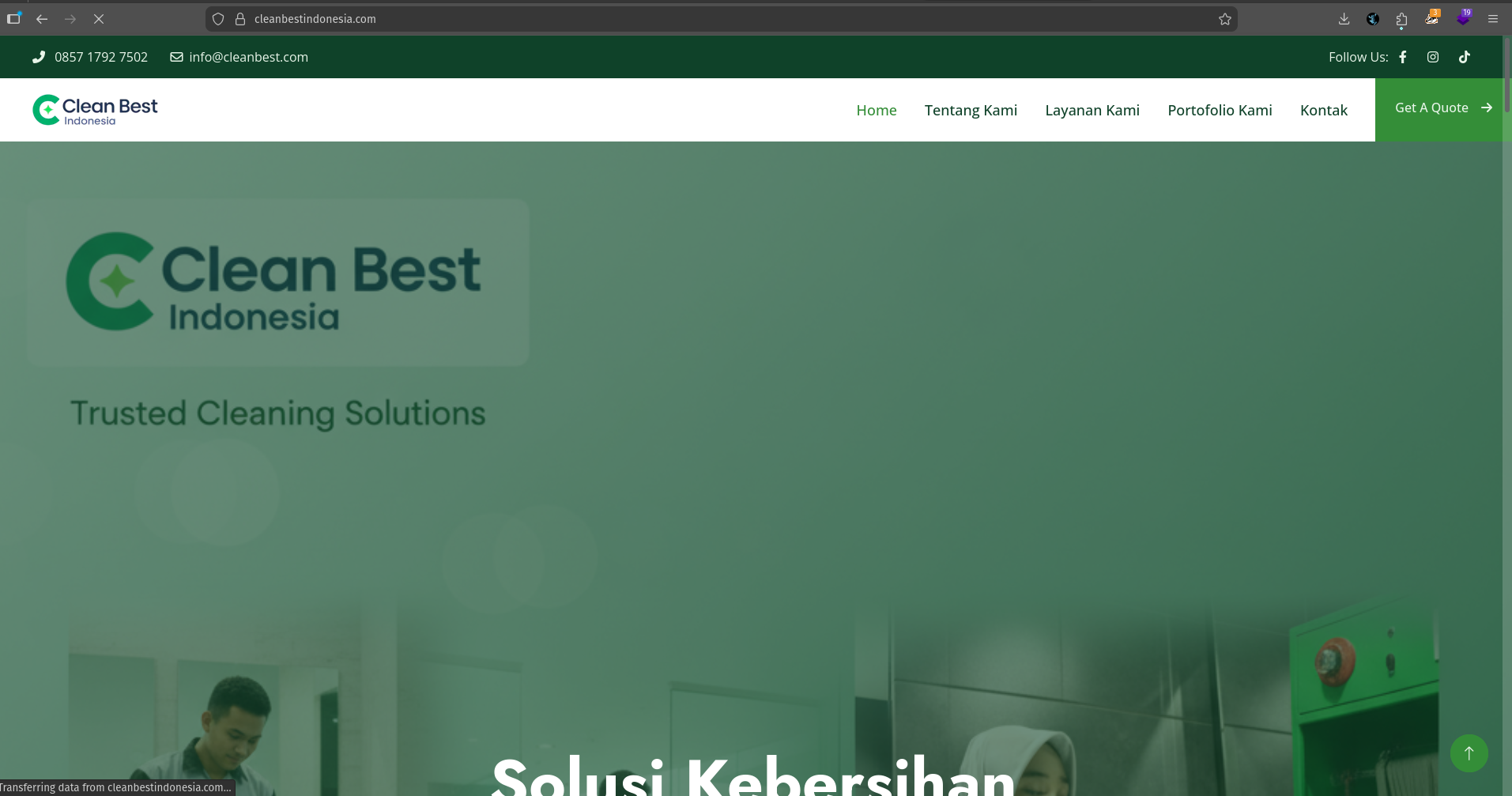Open the Kontak page link
This screenshot has width=1512, height=796.
pyautogui.click(x=1324, y=110)
